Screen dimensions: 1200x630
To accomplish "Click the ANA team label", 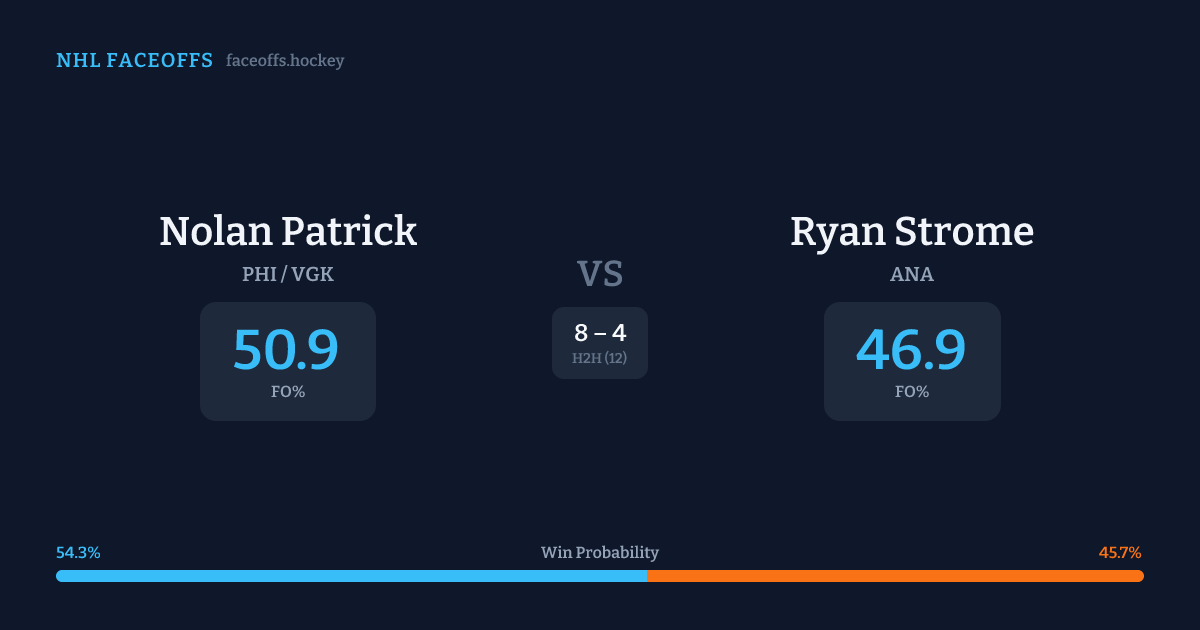I will tap(912, 274).
